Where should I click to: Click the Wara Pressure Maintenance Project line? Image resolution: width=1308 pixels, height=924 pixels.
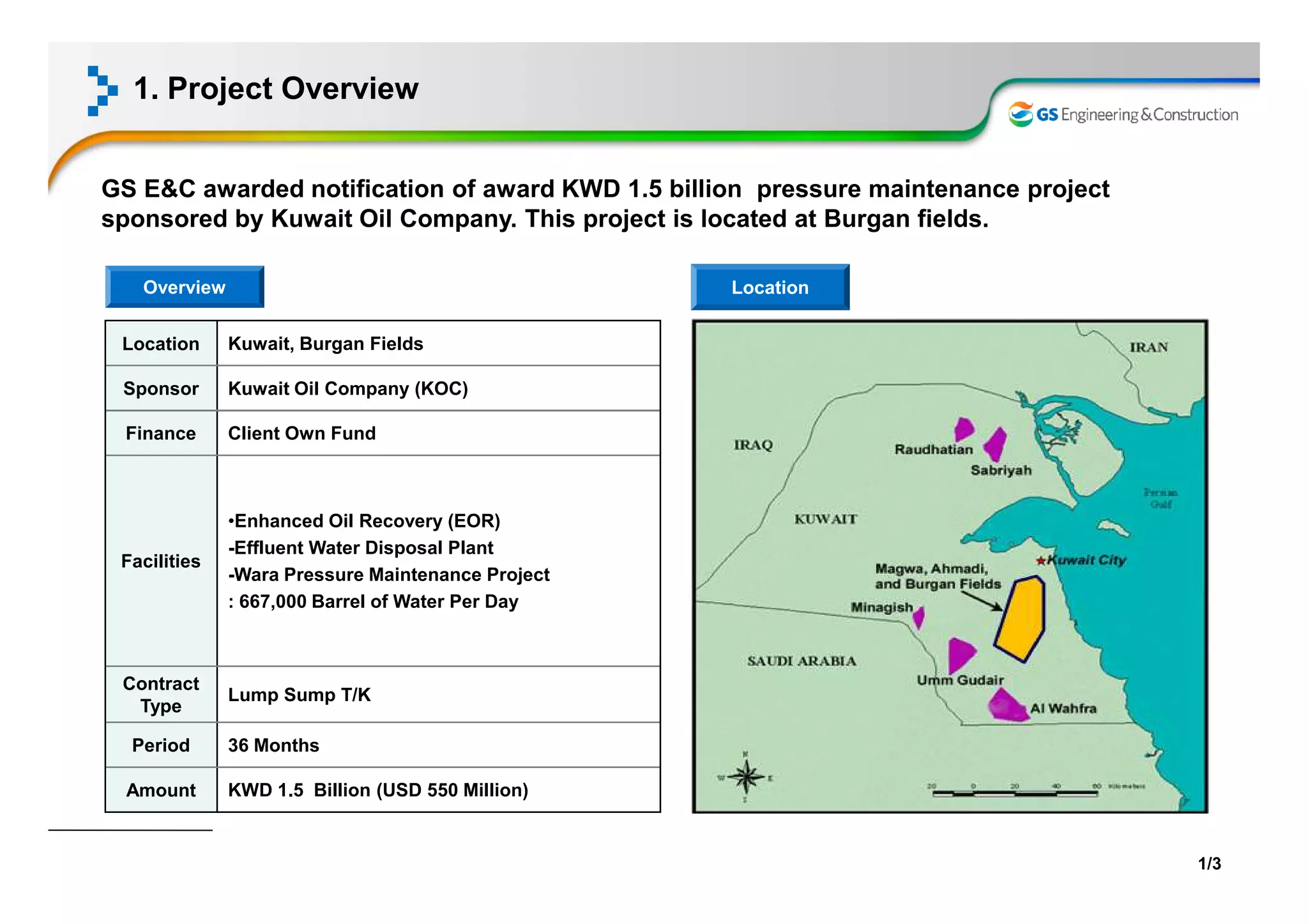point(388,575)
